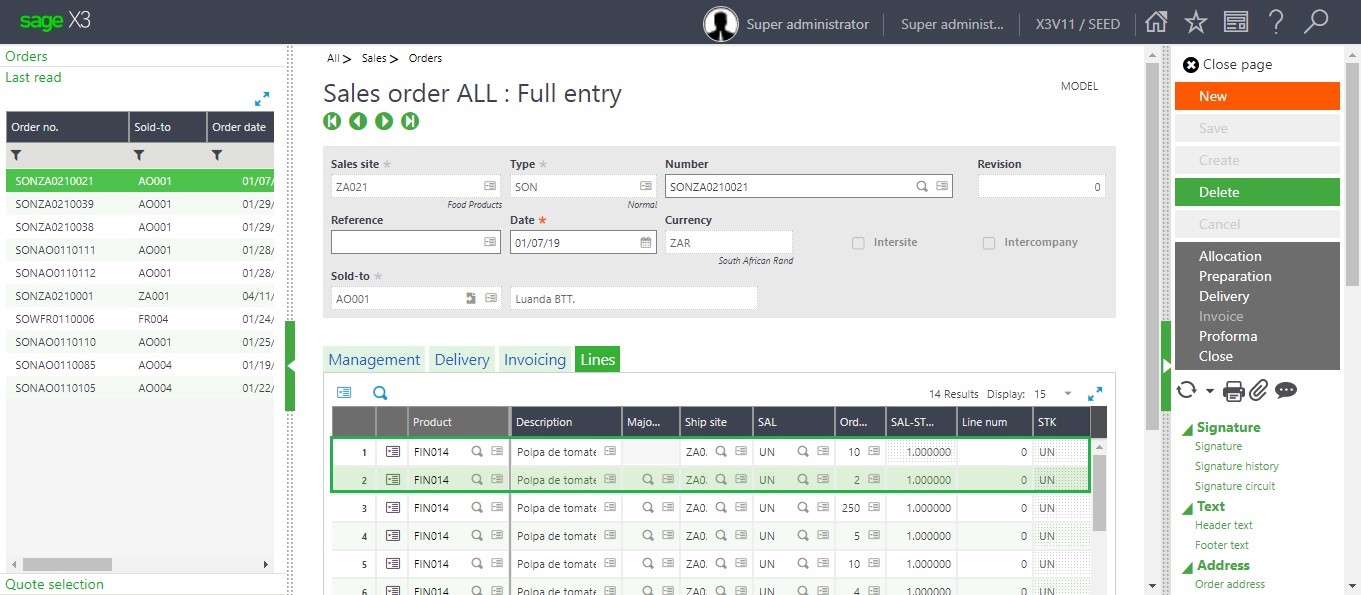Go to the first record arrow
1361x595 pixels.
tap(332, 121)
